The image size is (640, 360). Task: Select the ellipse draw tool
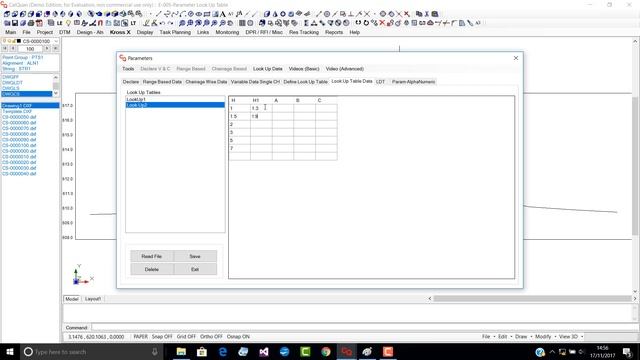[199, 14]
